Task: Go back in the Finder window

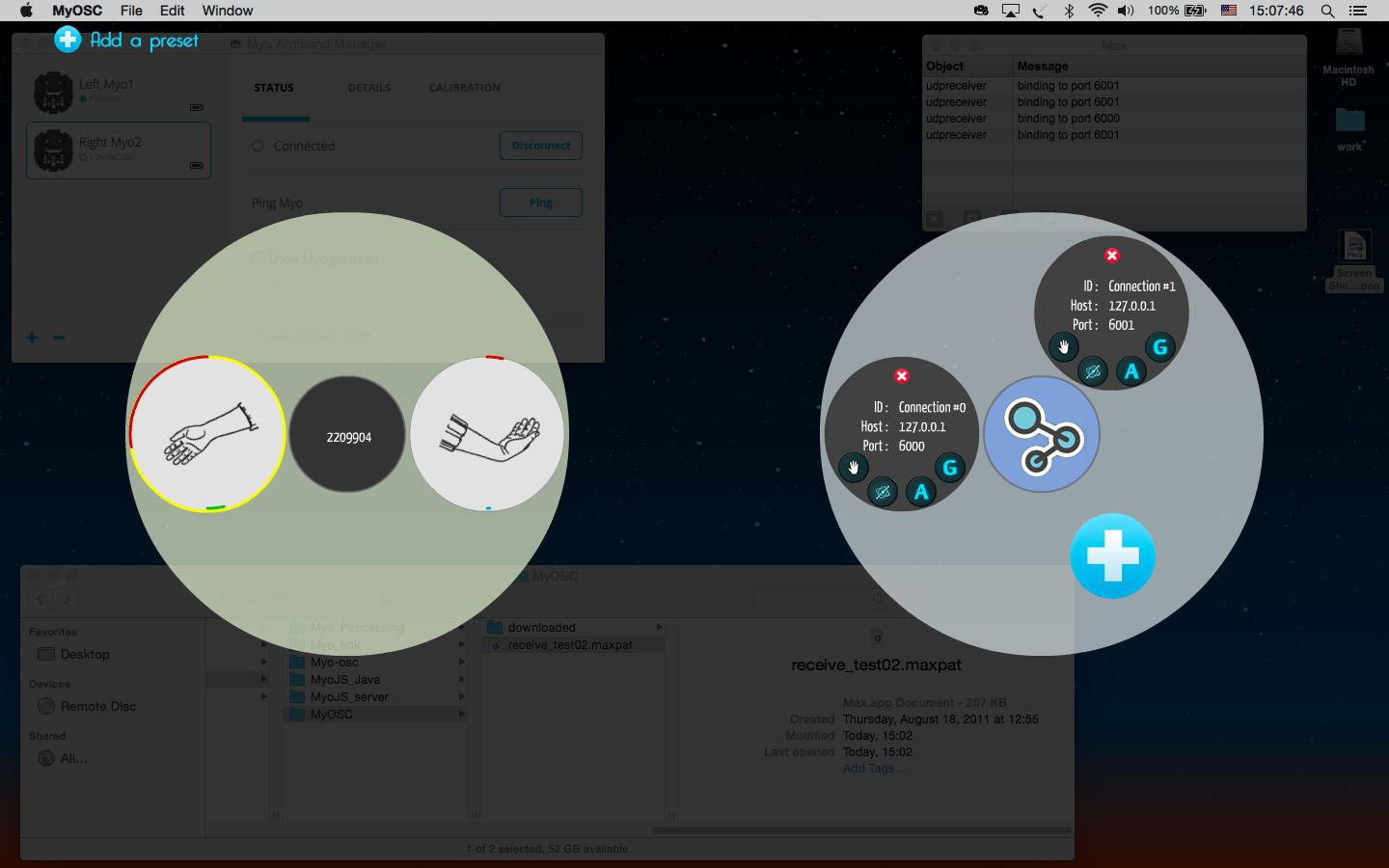Action: click(x=41, y=599)
